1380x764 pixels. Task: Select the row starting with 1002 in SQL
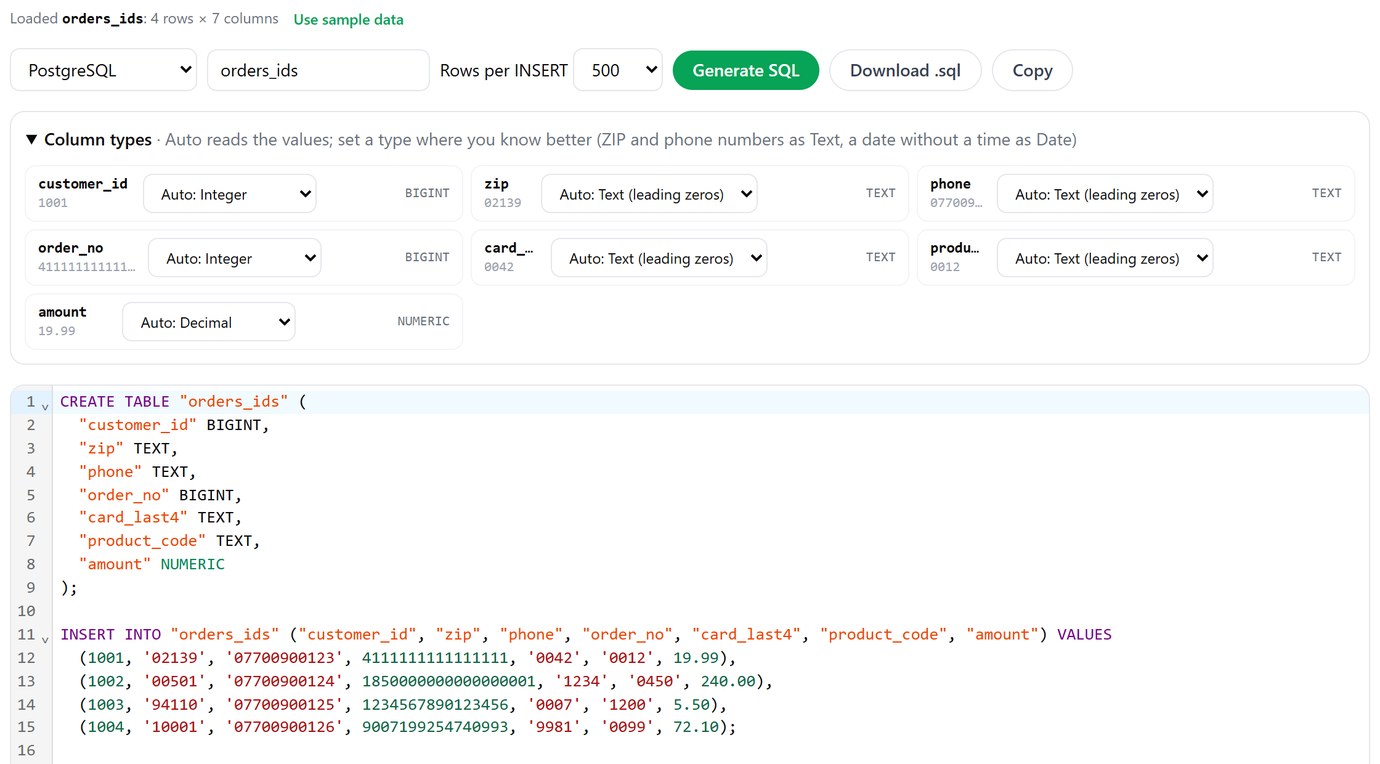pyautogui.click(x=426, y=681)
